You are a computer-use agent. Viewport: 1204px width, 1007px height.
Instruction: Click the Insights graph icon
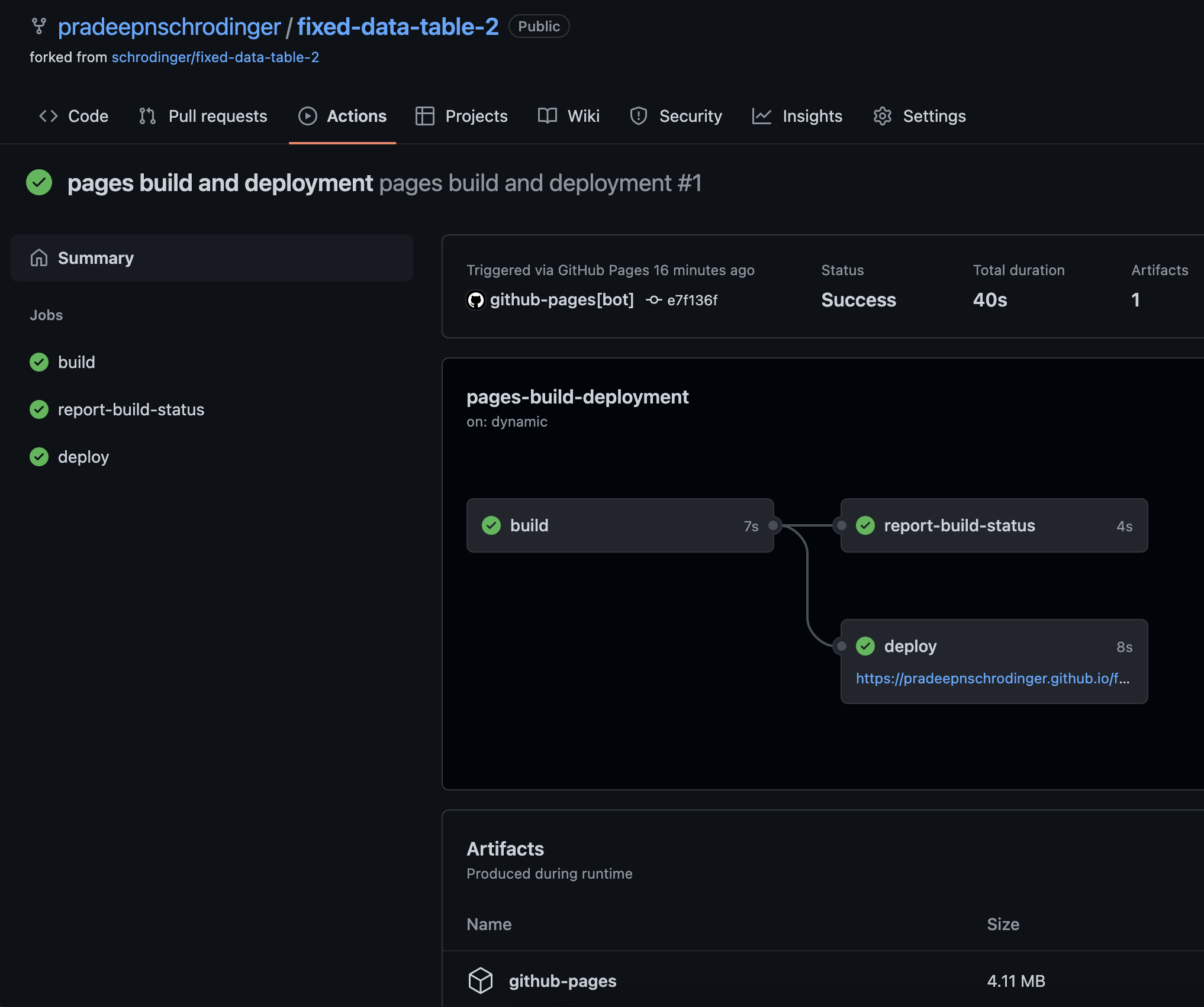click(763, 116)
